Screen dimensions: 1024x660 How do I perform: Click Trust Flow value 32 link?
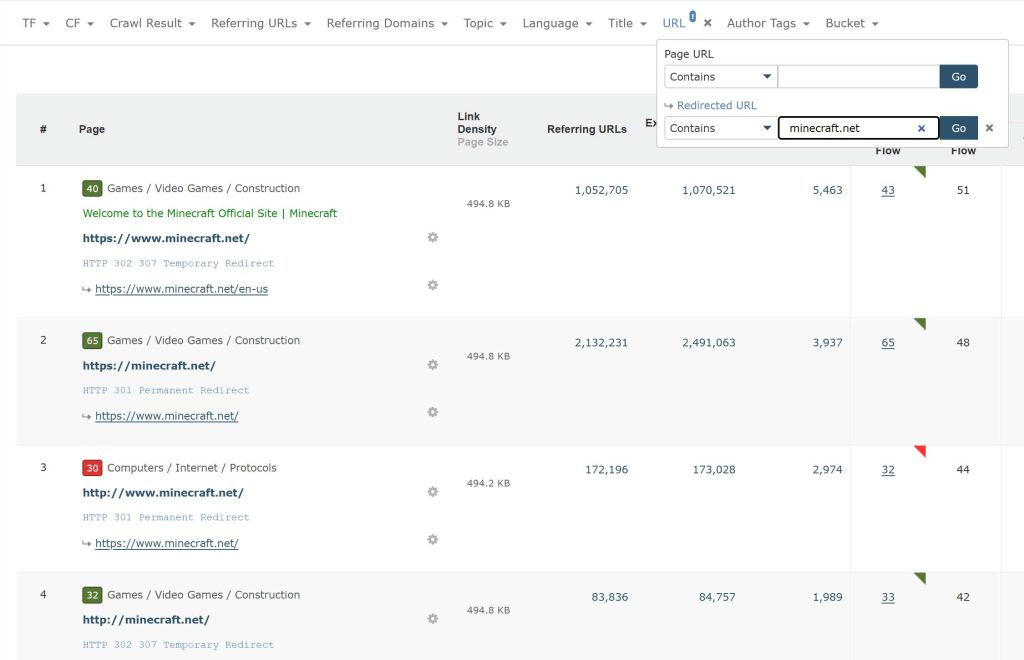point(888,470)
